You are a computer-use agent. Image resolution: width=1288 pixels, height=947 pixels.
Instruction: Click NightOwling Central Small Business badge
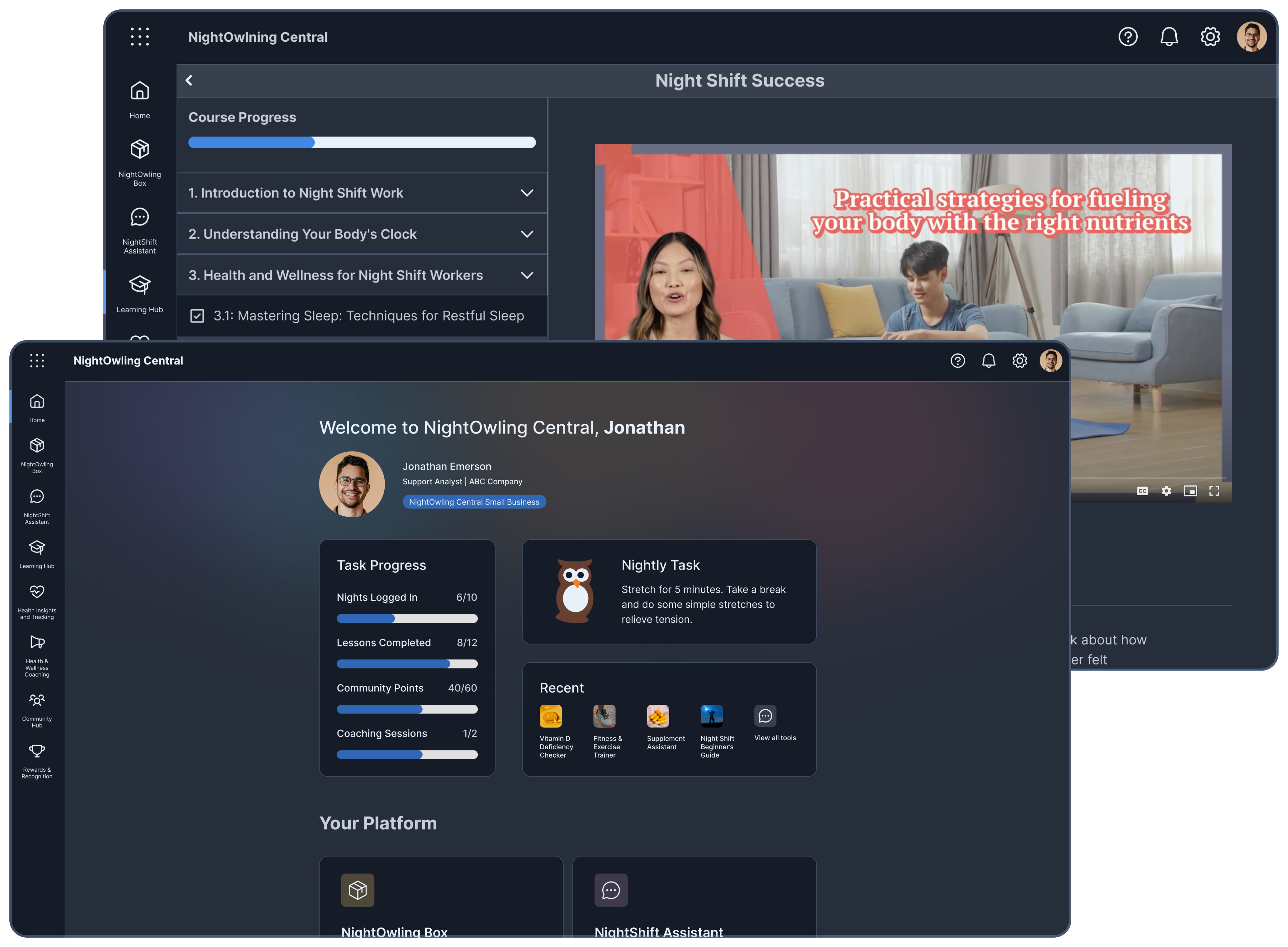[474, 502]
